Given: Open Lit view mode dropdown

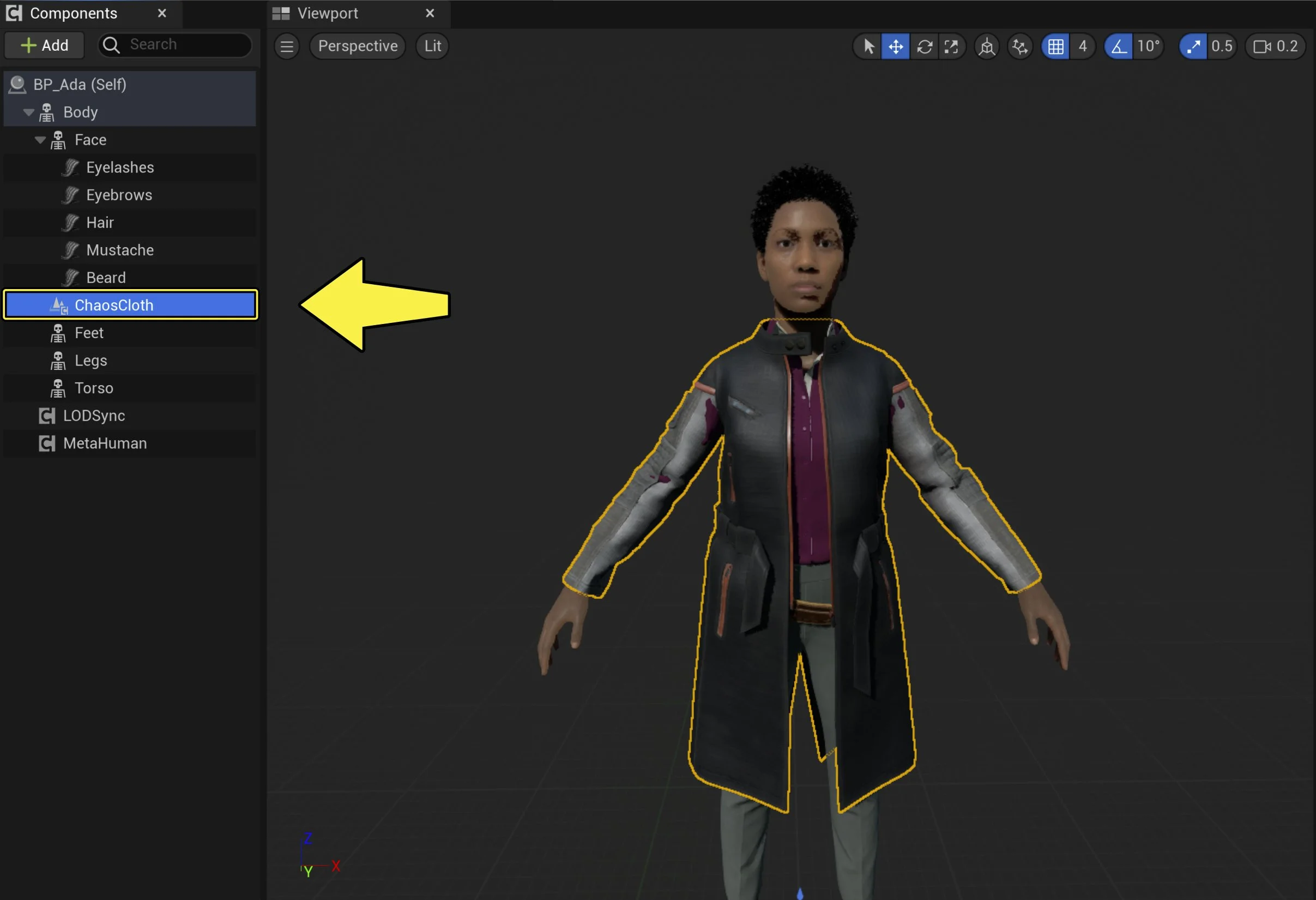Looking at the screenshot, I should pyautogui.click(x=433, y=46).
